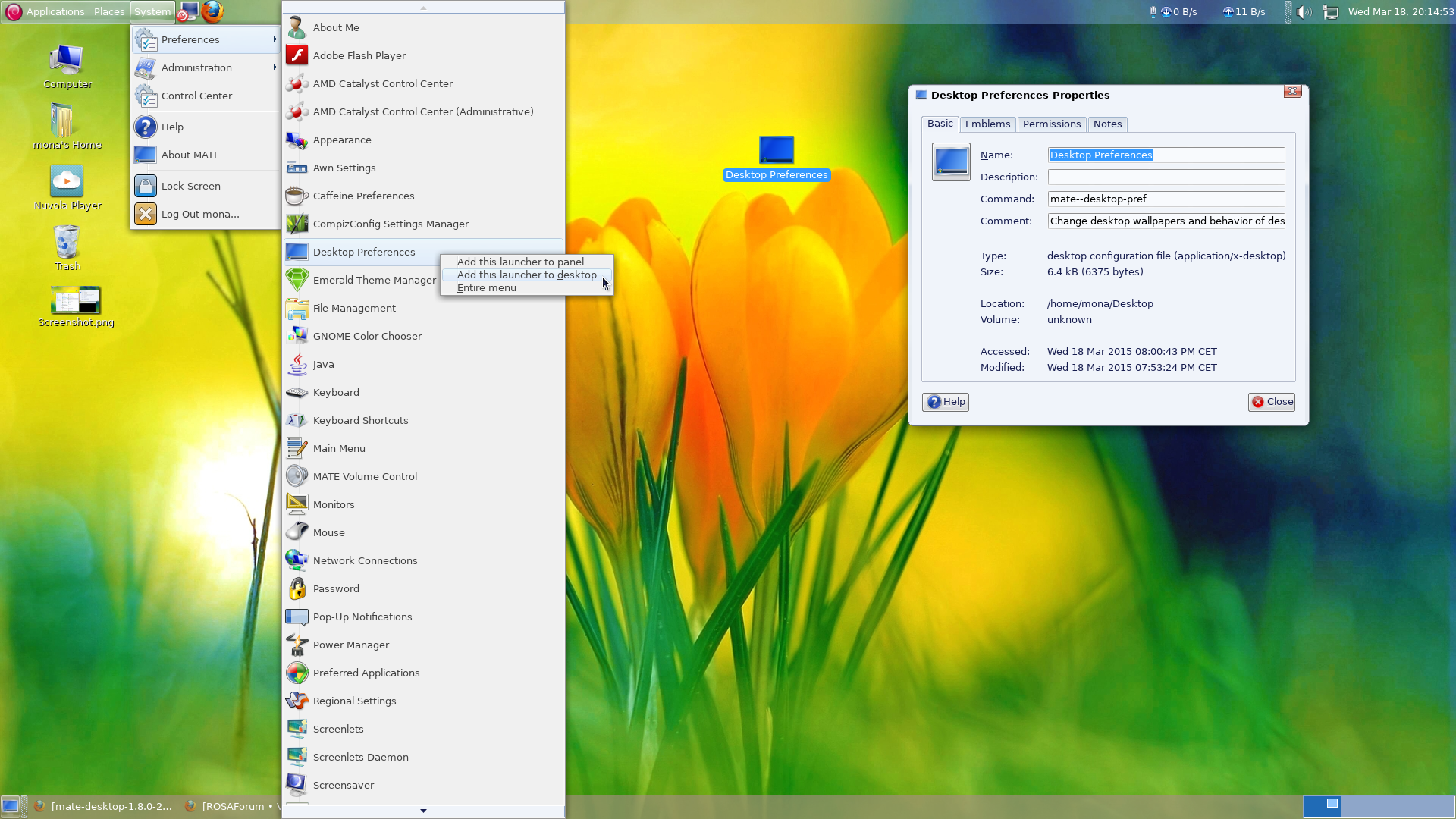Viewport: 1456px width, 819px height.
Task: Open Firefox from the top panel
Action: click(x=213, y=11)
